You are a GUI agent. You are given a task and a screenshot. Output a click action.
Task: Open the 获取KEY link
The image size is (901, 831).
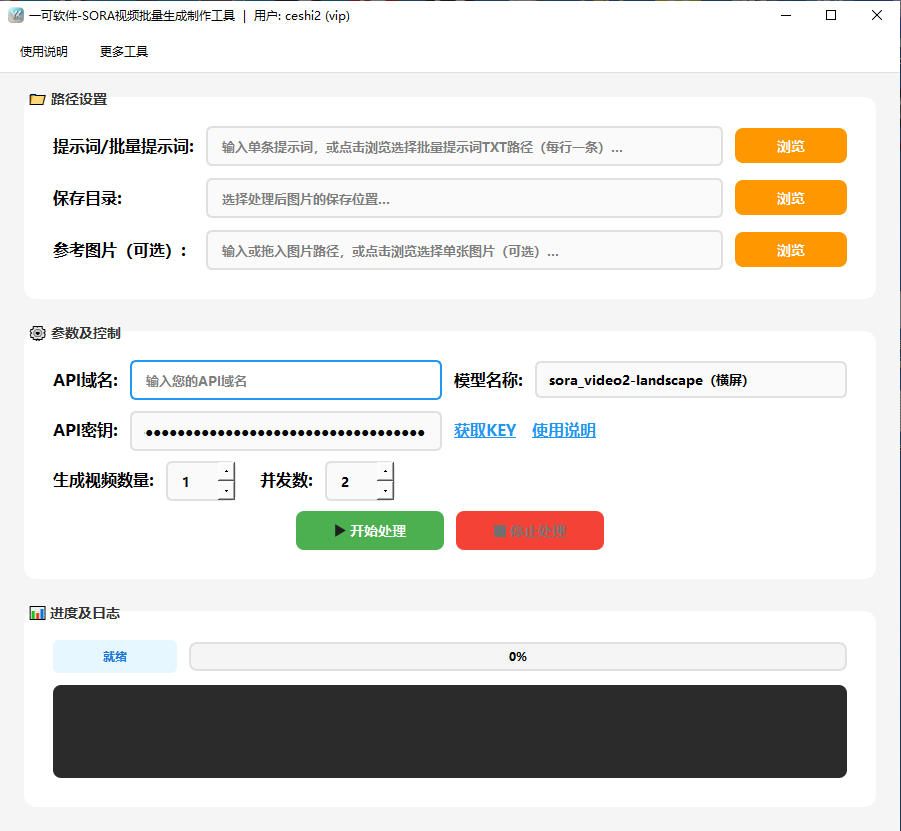pos(485,431)
